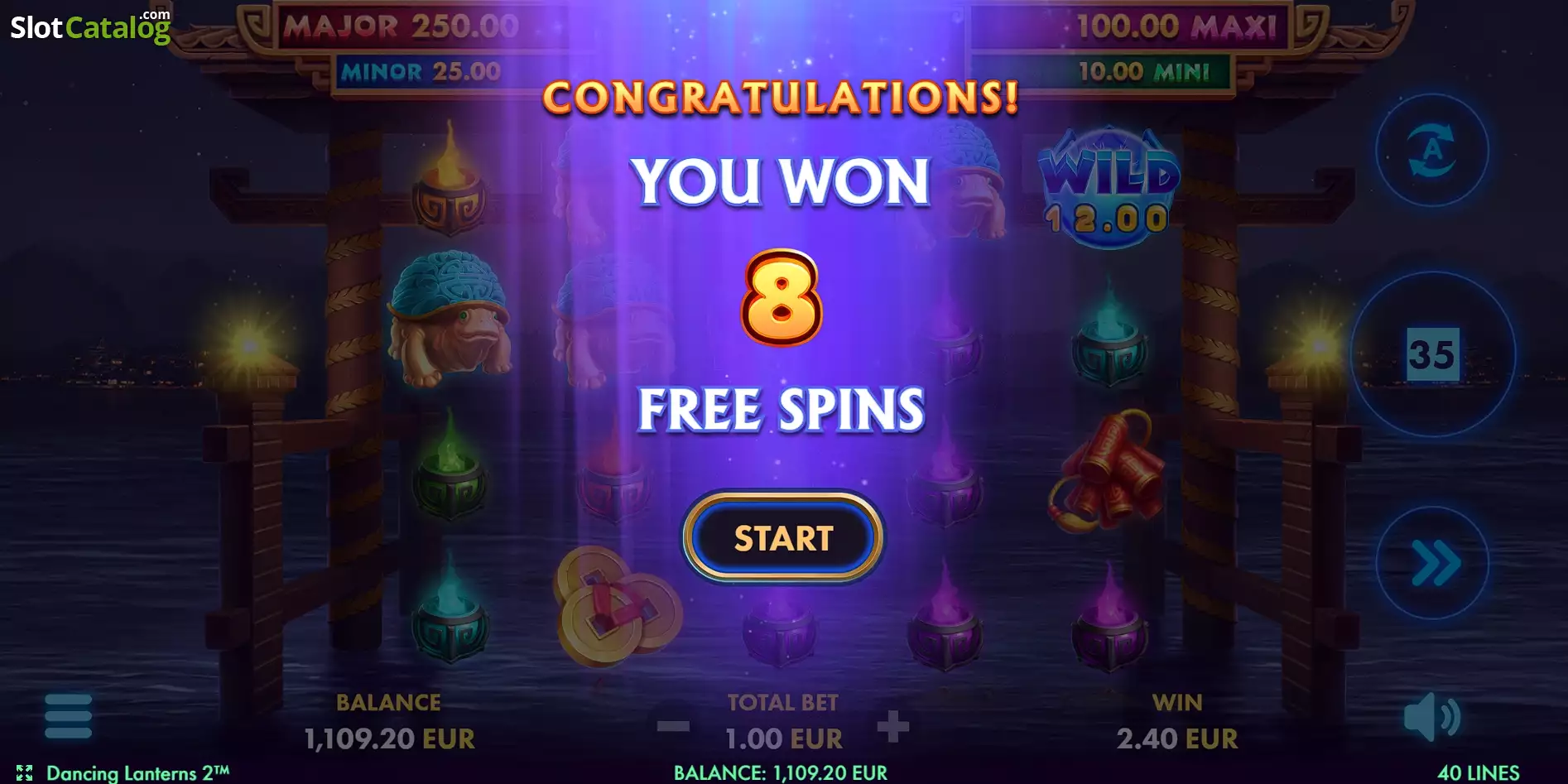Click the 40 Lines indicator
Image resolution: width=1568 pixels, height=784 pixels.
(x=1478, y=772)
